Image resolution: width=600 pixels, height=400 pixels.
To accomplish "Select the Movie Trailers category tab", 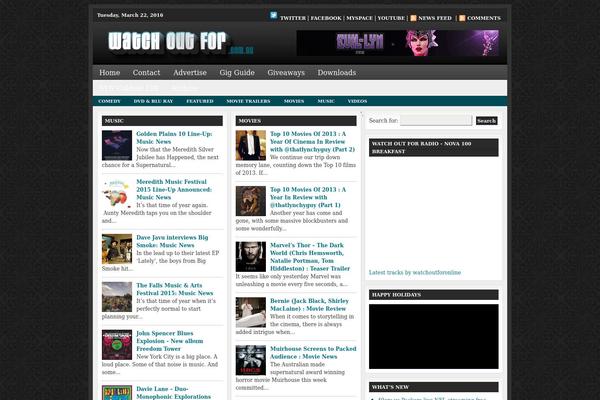I will 248,101.
